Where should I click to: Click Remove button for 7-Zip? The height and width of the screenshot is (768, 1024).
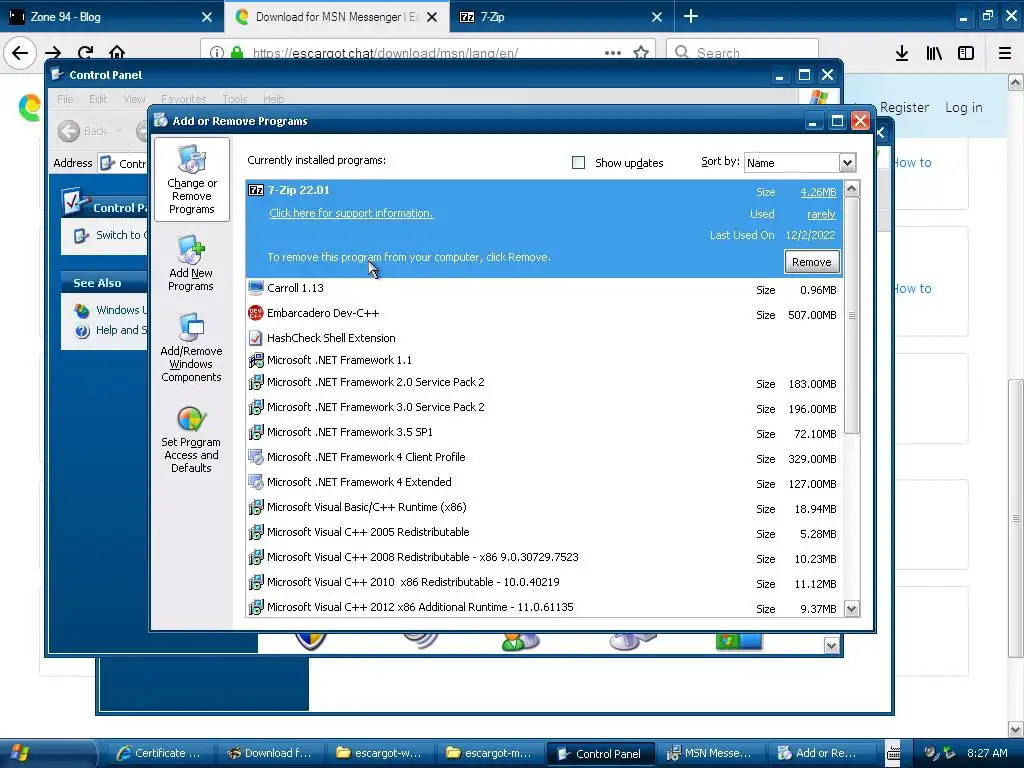point(812,262)
